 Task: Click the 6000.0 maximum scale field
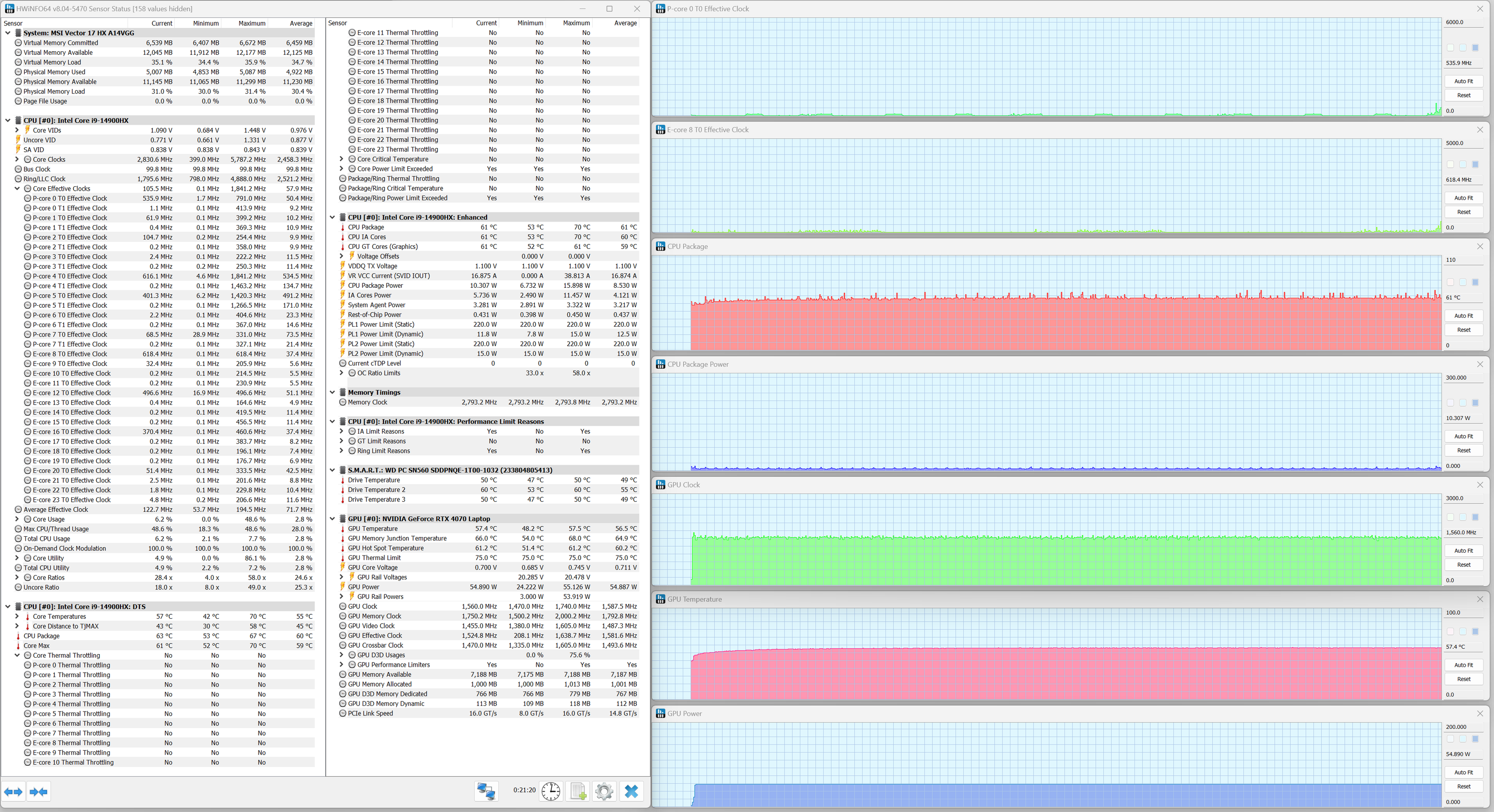1462,22
